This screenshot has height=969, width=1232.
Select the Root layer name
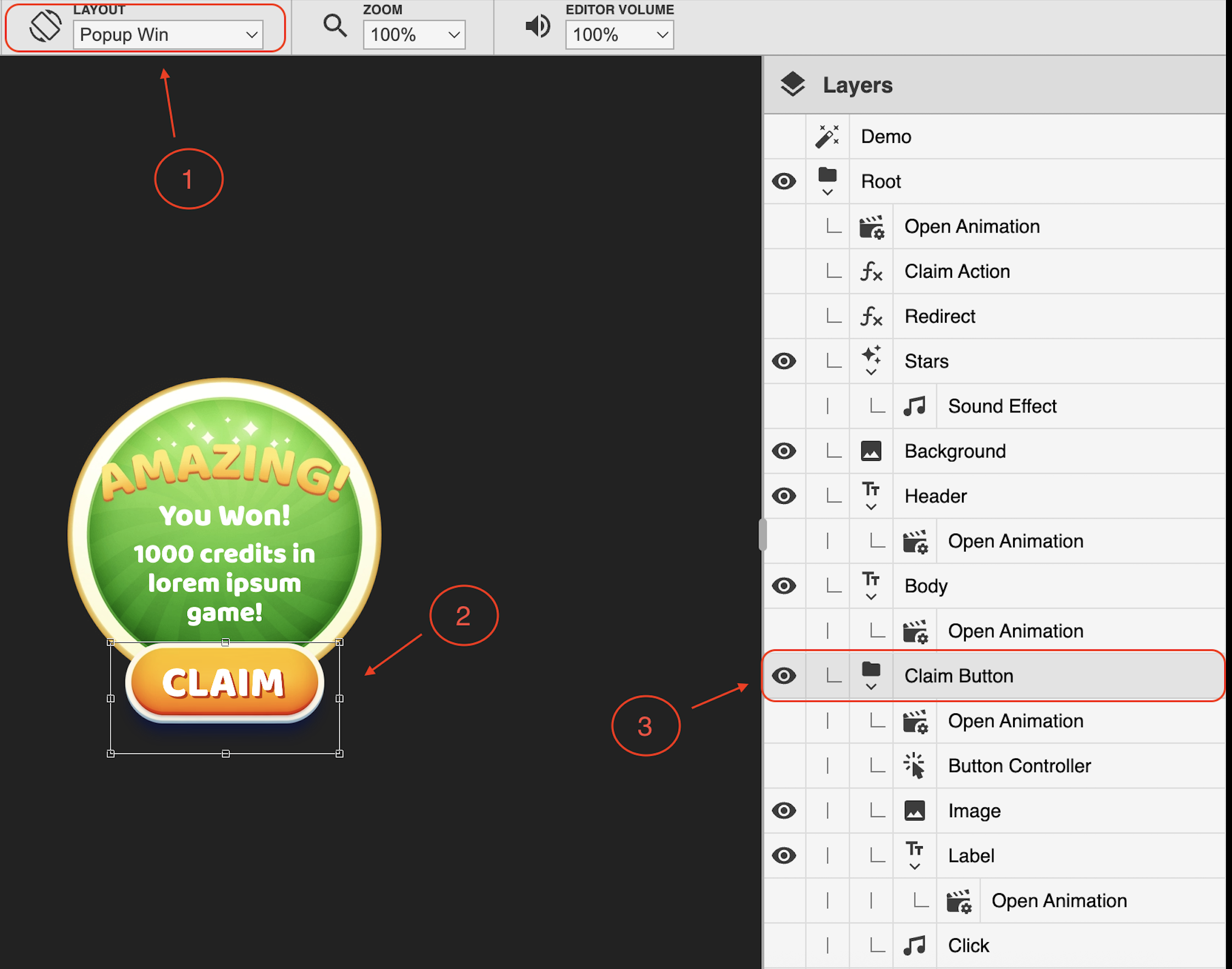pyautogui.click(x=881, y=181)
